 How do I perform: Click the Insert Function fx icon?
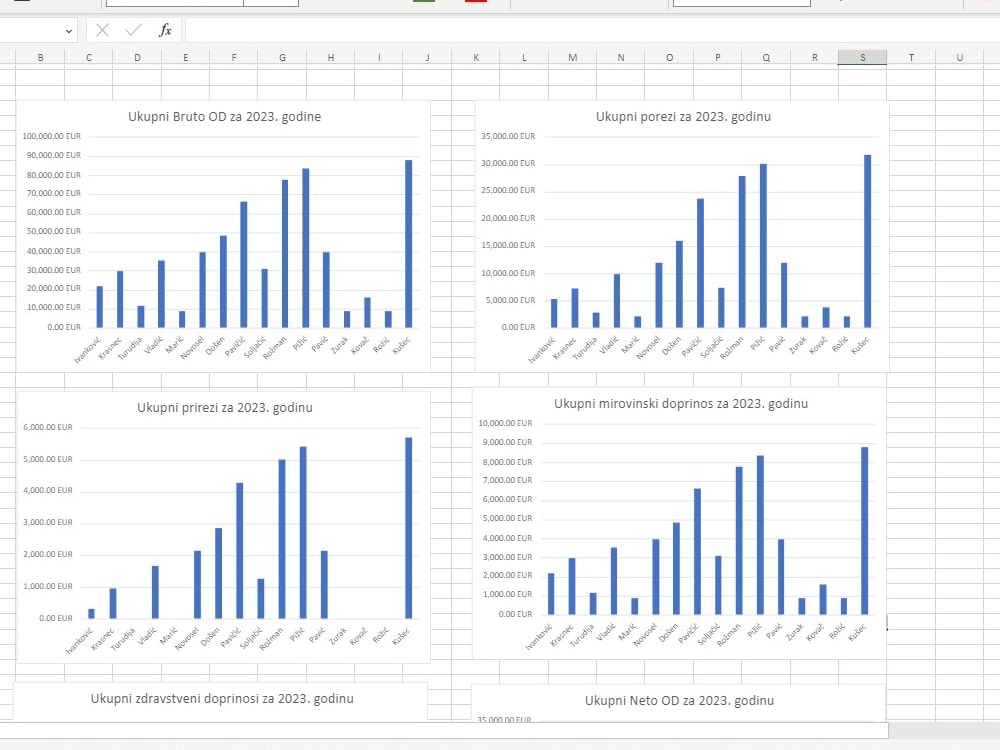point(165,30)
